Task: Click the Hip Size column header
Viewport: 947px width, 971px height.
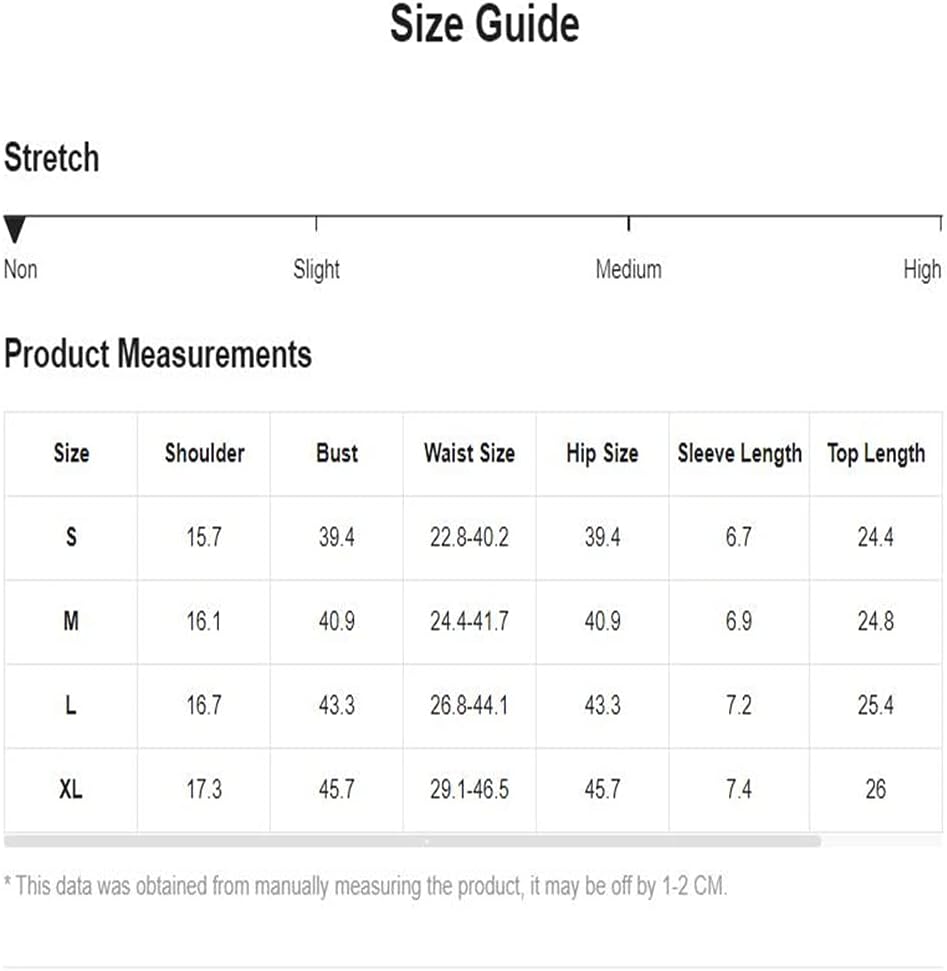Action: tap(602, 453)
